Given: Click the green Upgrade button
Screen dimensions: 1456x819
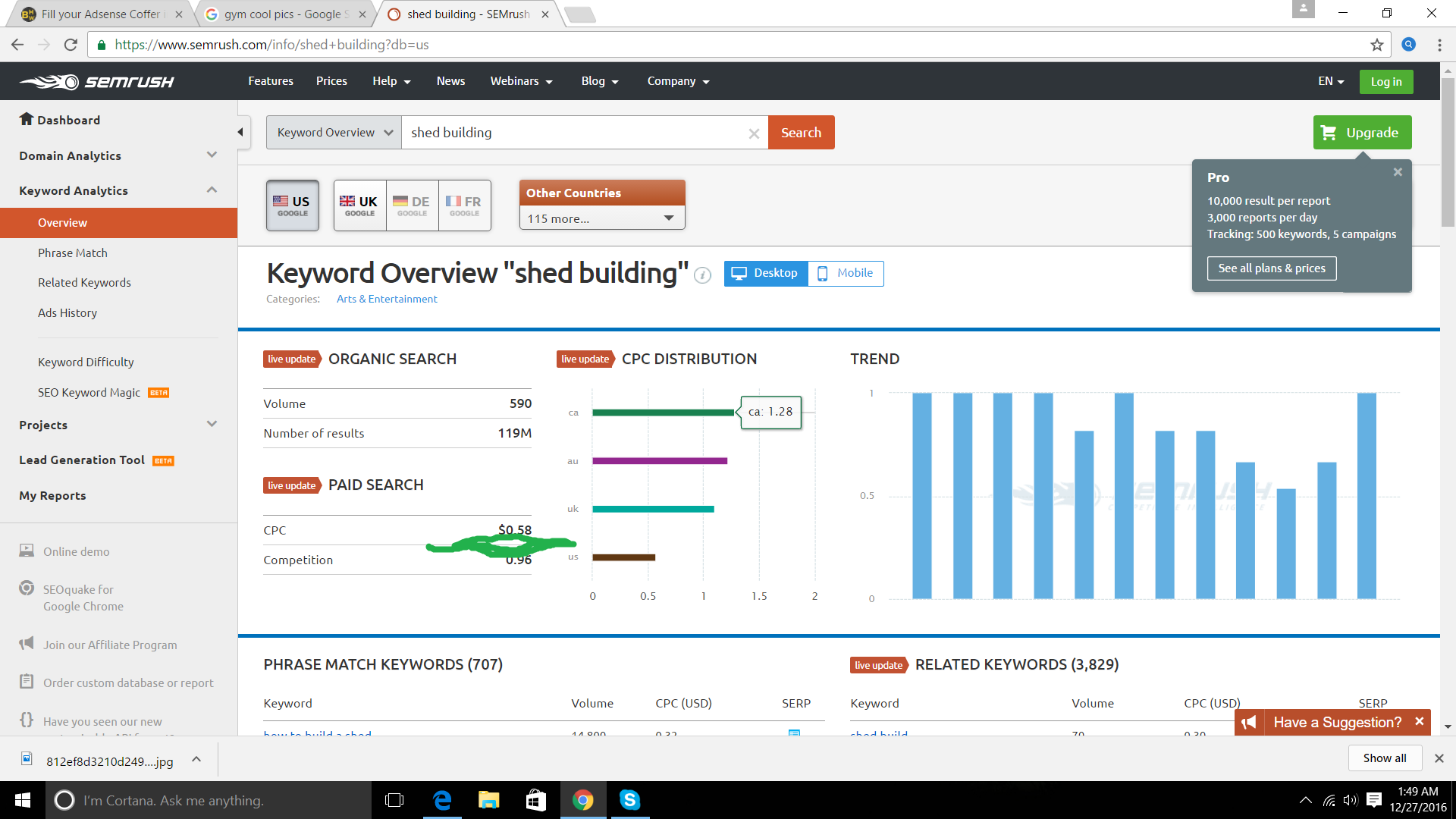Looking at the screenshot, I should (1363, 133).
